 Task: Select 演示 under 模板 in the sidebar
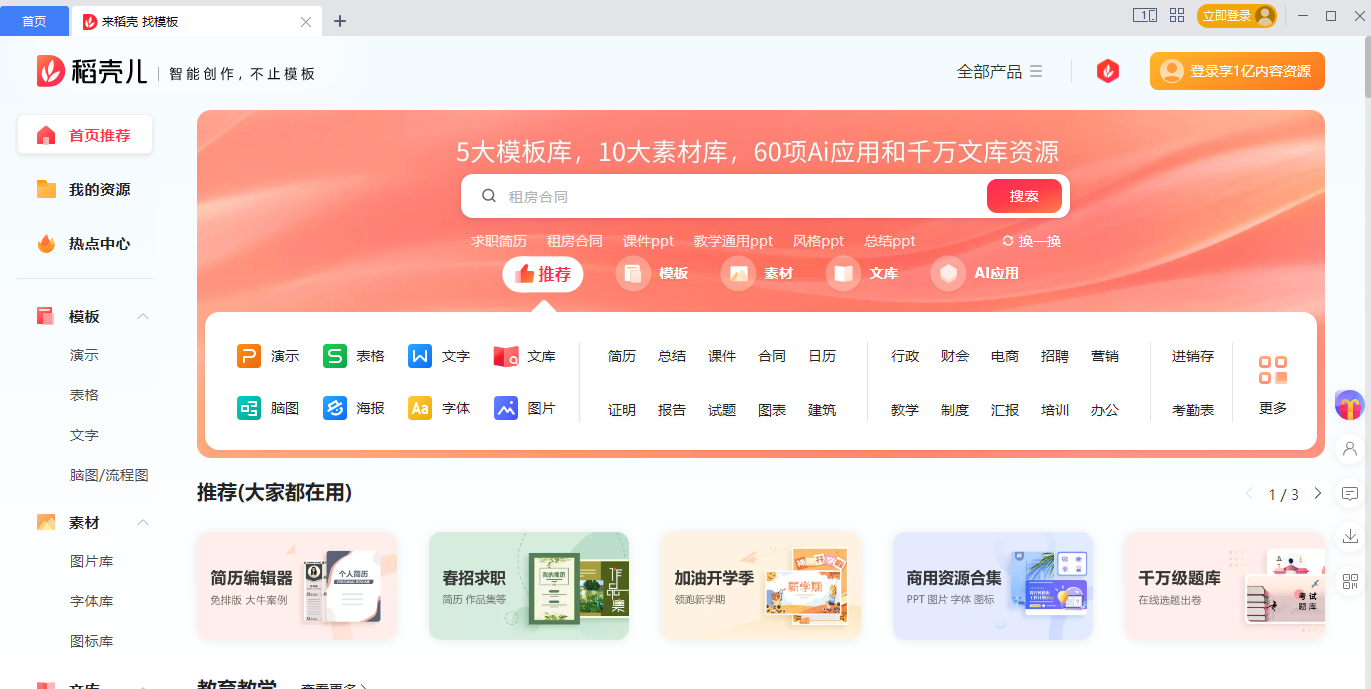(84, 355)
